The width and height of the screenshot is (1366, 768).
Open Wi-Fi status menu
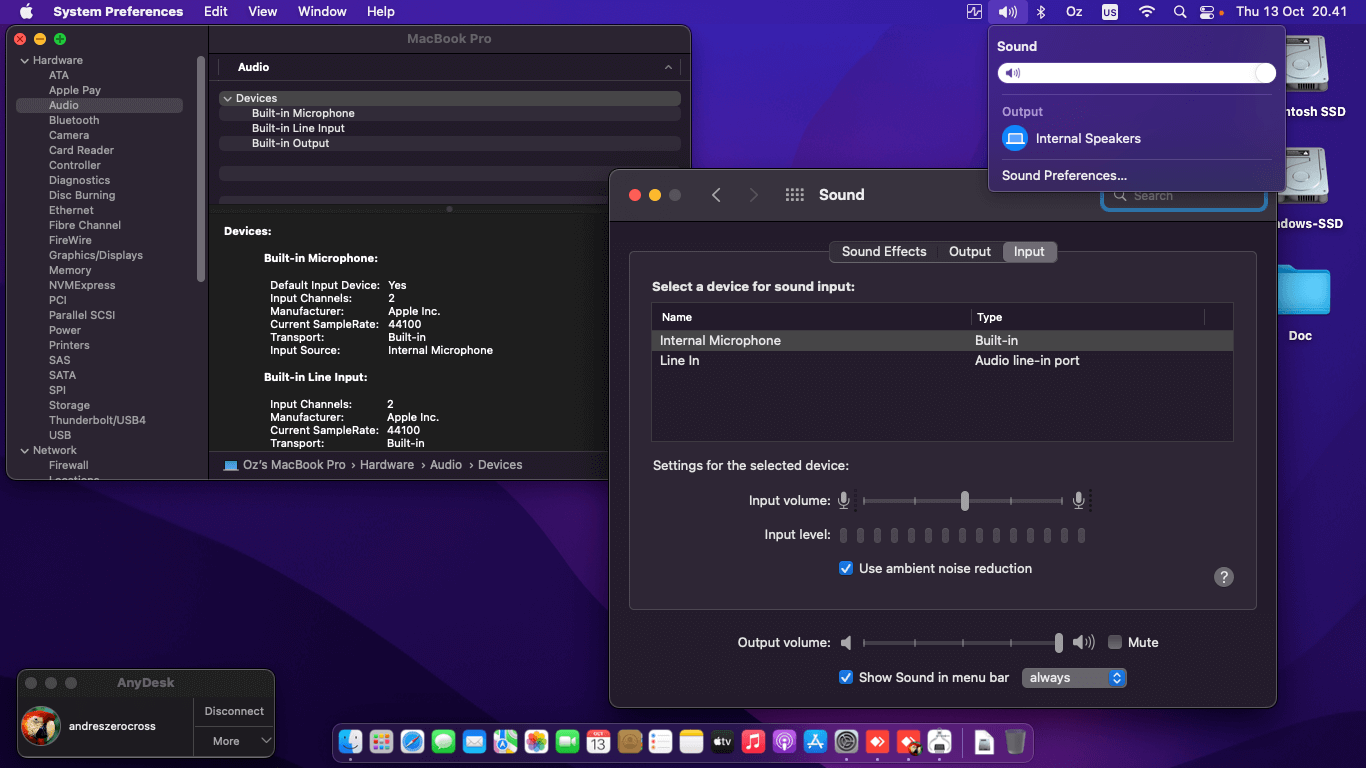tap(1147, 12)
